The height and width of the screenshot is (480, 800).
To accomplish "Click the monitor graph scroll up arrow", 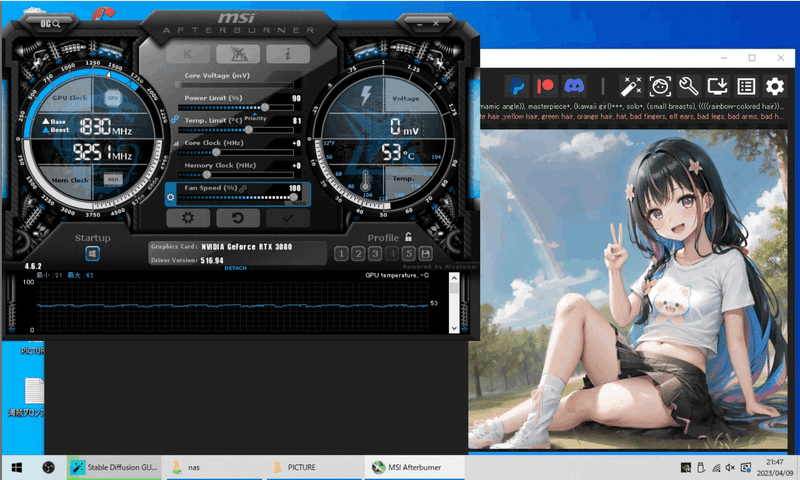I will [x=454, y=277].
